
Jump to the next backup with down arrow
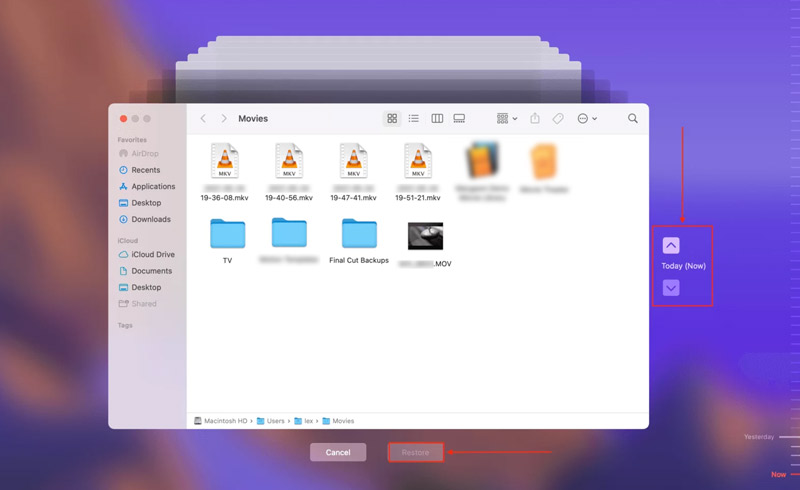click(x=671, y=288)
